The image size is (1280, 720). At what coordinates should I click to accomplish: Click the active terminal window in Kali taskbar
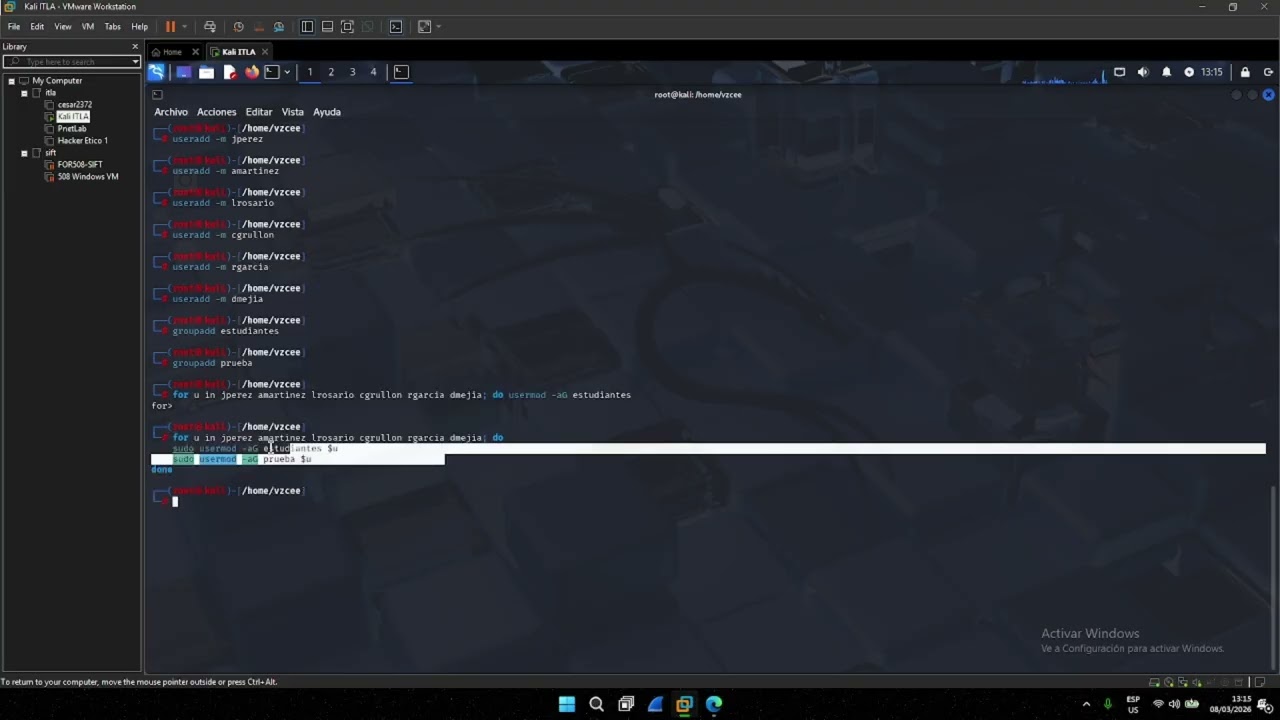pyautogui.click(x=401, y=72)
